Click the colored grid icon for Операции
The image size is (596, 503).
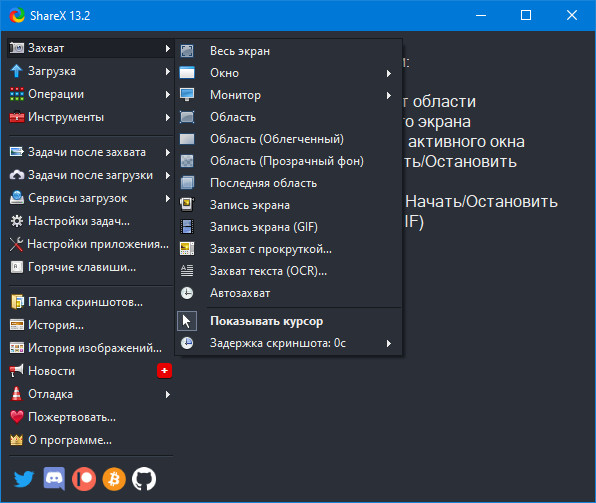[17, 94]
